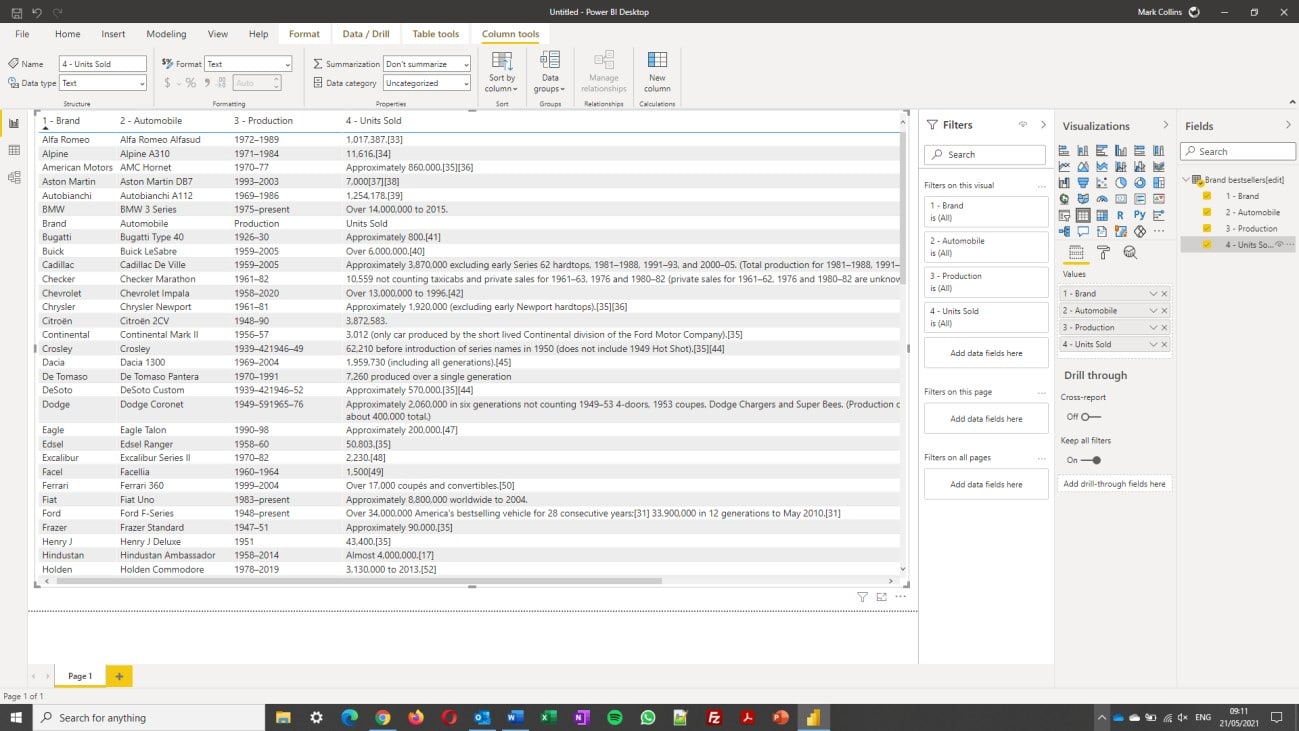Uncheck the 1 - Brand field checkbox
Screen dimensions: 1299x731
[x=1206, y=196]
